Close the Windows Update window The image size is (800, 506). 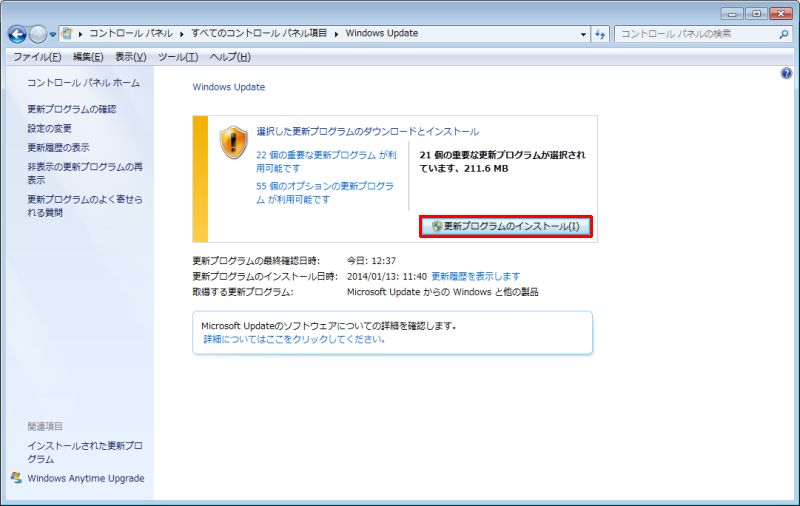[x=781, y=13]
